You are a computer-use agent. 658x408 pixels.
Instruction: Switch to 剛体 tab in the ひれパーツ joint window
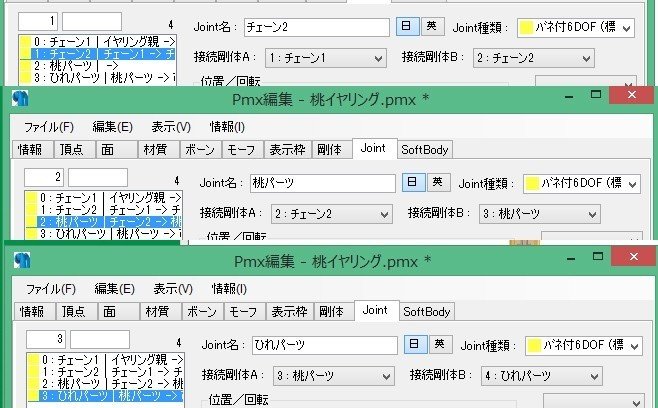point(334,311)
